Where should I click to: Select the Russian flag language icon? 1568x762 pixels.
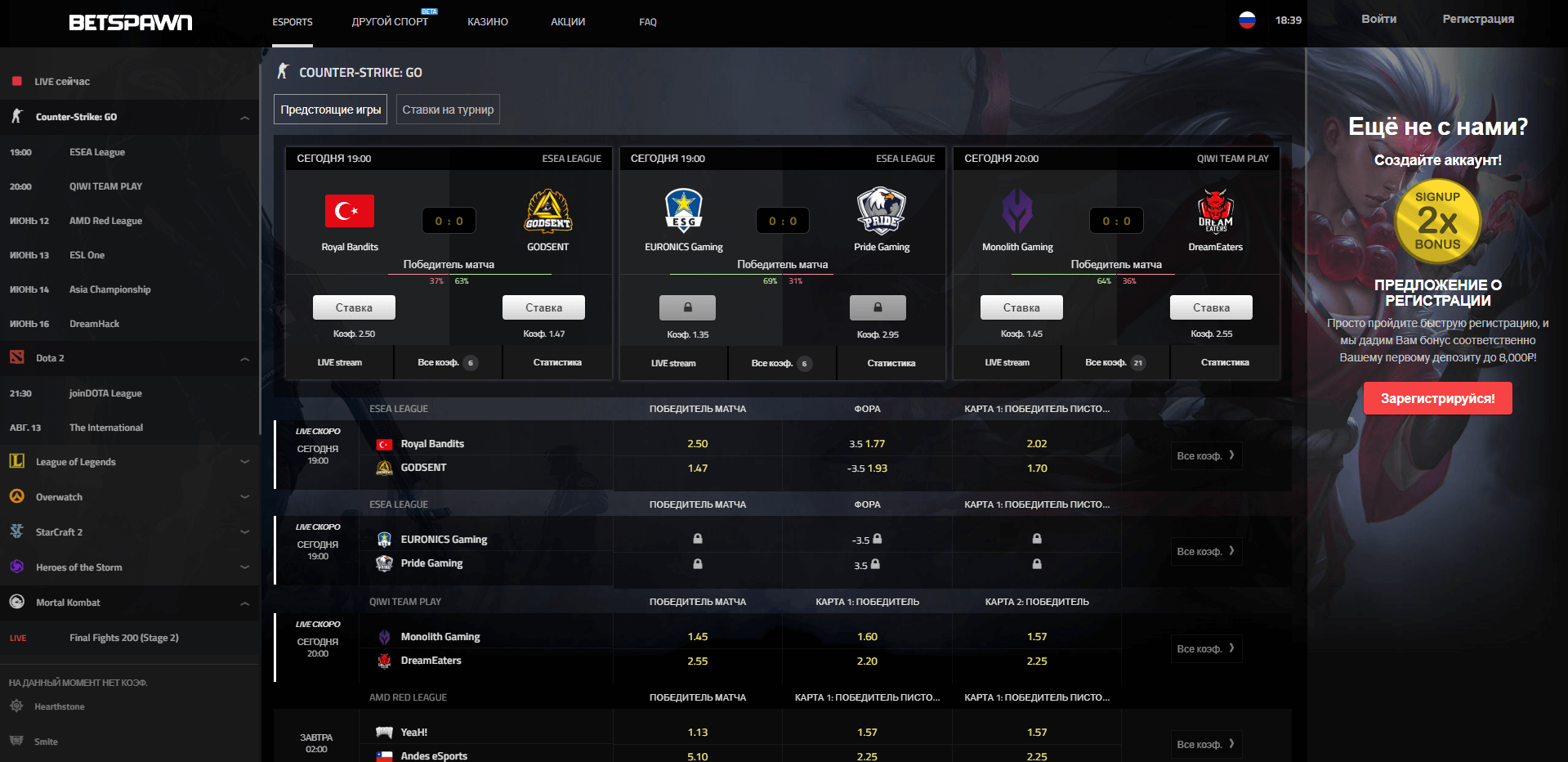pyautogui.click(x=1247, y=20)
